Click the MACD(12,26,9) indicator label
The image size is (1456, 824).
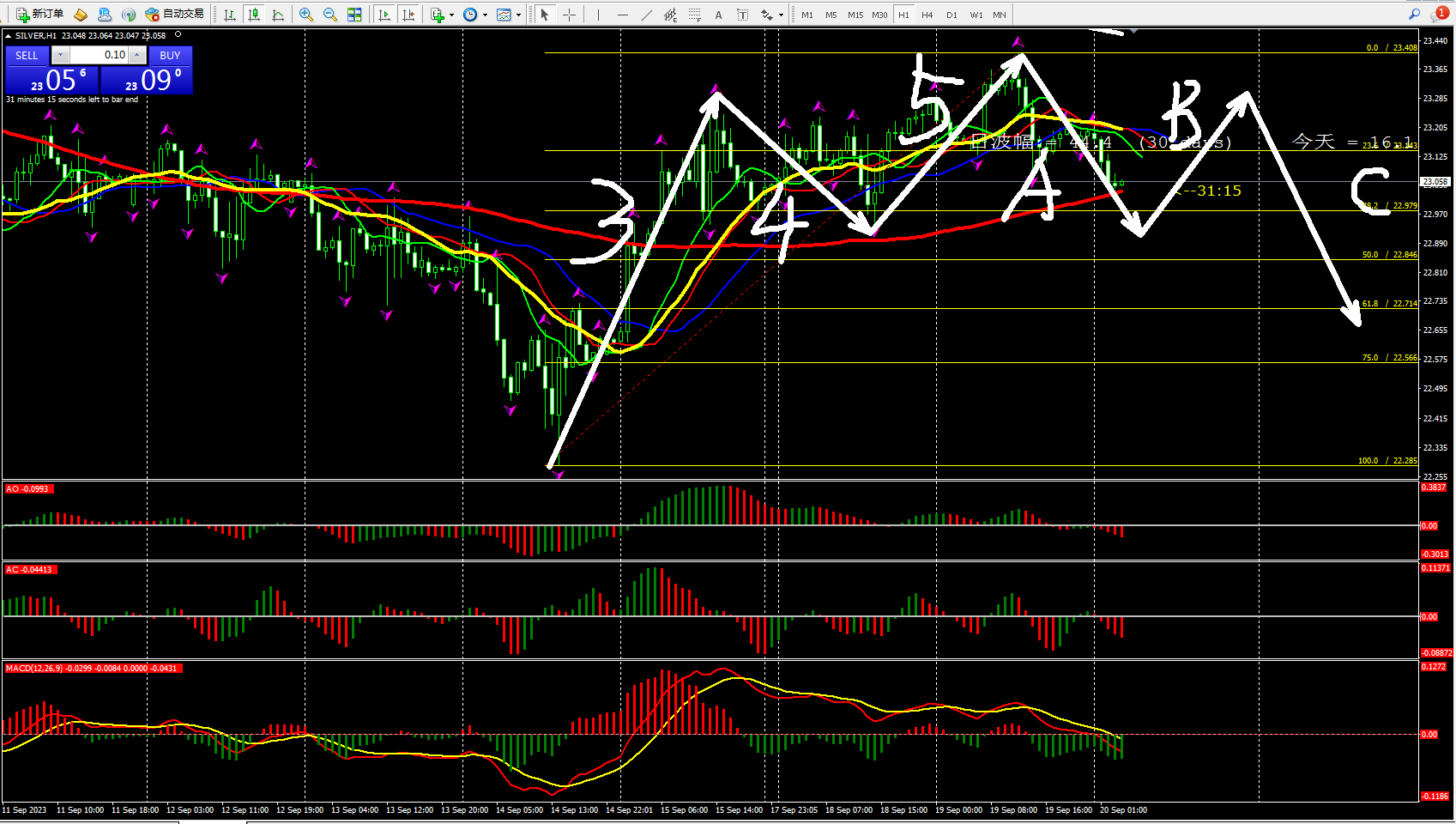pyautogui.click(x=93, y=669)
